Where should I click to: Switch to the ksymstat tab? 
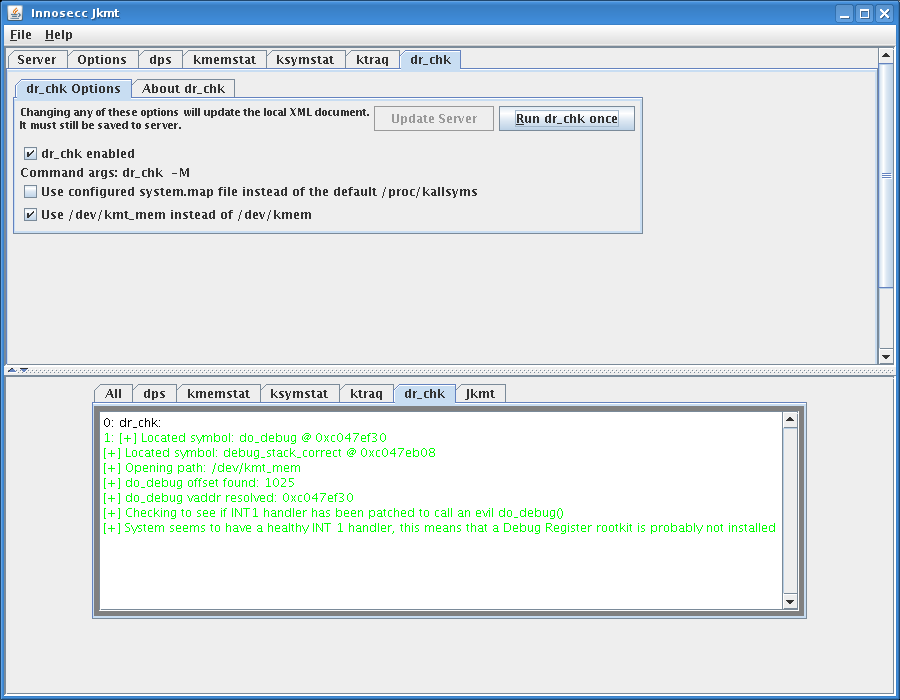pos(306,59)
